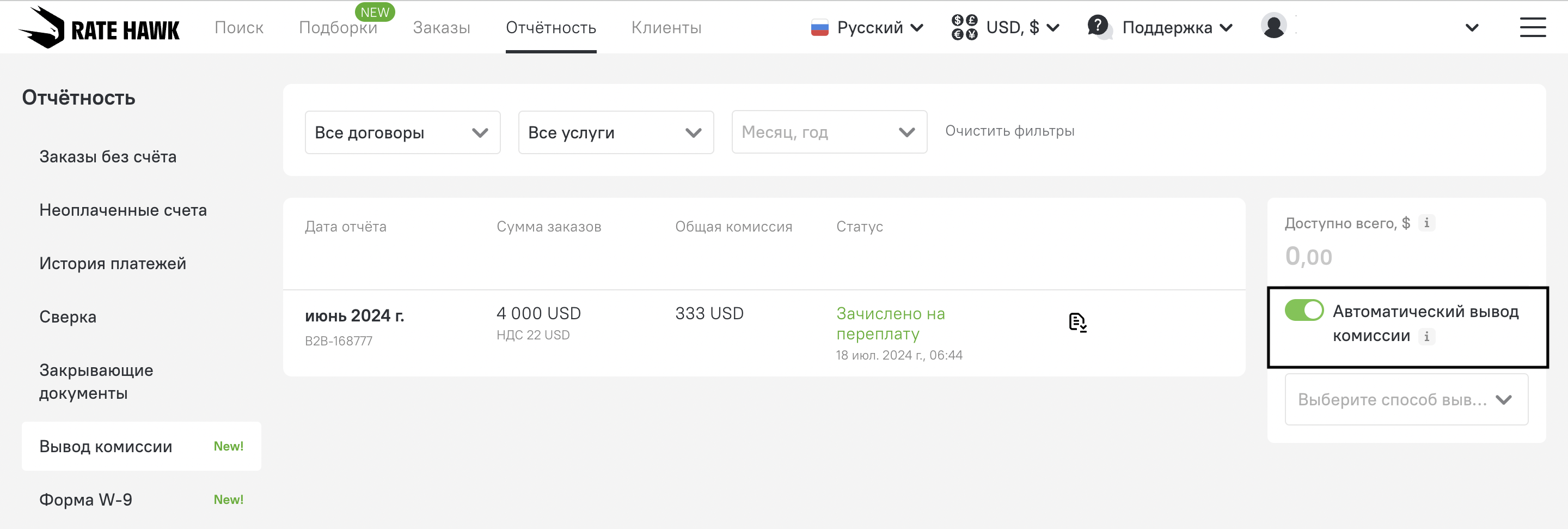Image resolution: width=1568 pixels, height=529 pixels.
Task: Open the hamburger menu icon
Action: point(1532,27)
